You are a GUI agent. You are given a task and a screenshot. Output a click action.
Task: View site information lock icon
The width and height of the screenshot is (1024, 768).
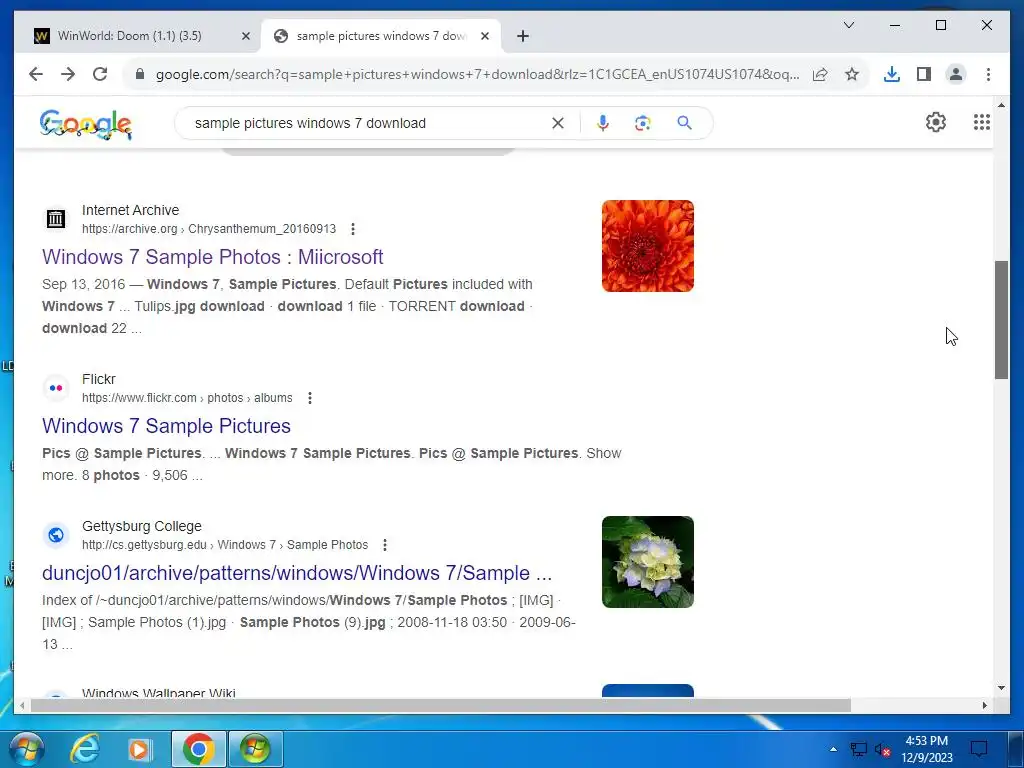[x=139, y=74]
